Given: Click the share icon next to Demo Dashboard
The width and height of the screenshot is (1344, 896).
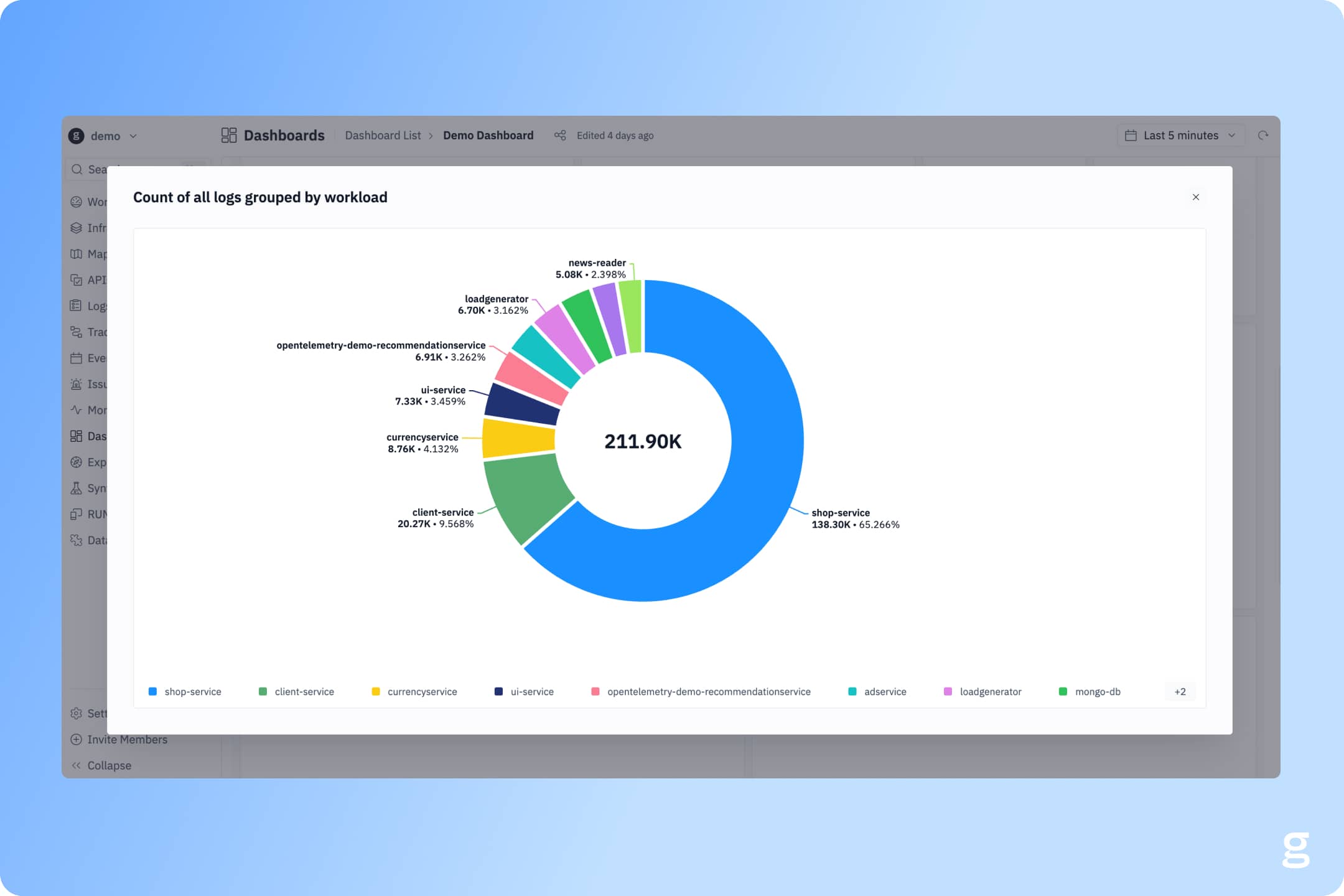Looking at the screenshot, I should (560, 136).
